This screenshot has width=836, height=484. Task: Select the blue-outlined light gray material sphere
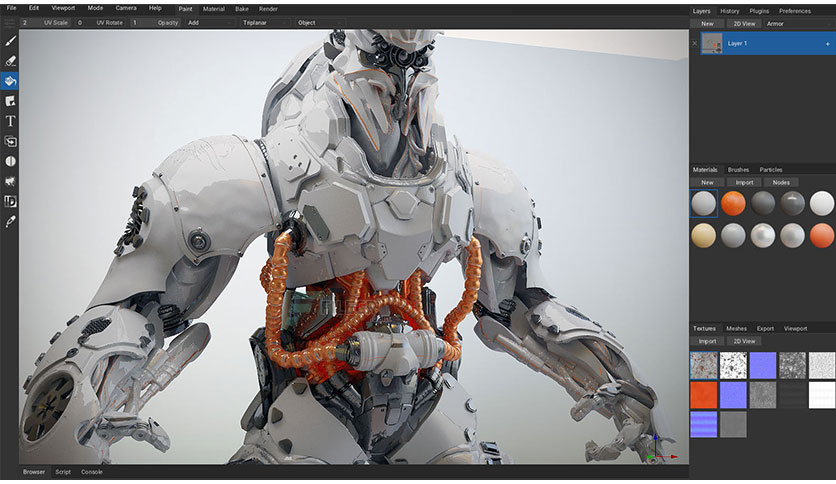[704, 204]
